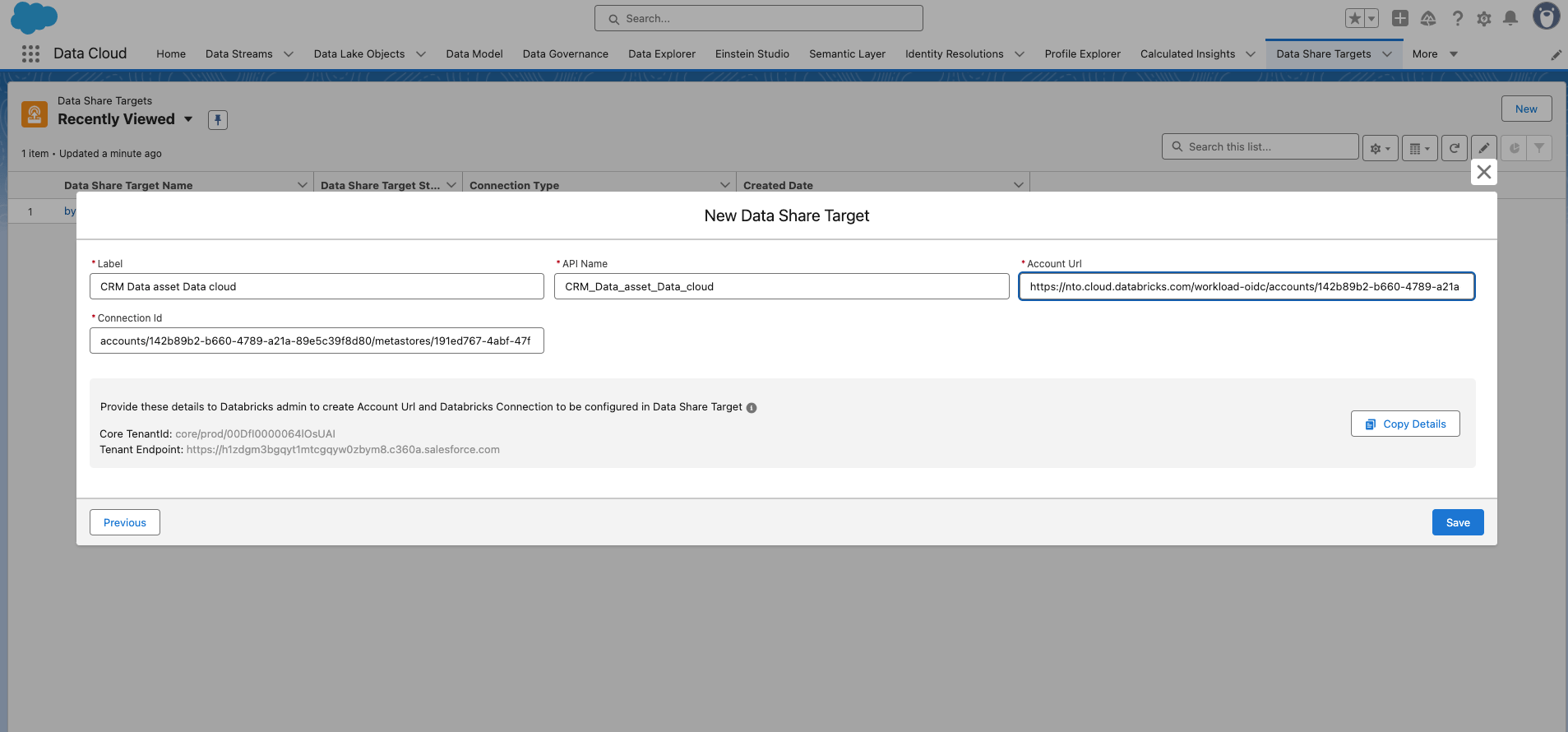Open the display as table dropdown

[x=1420, y=148]
